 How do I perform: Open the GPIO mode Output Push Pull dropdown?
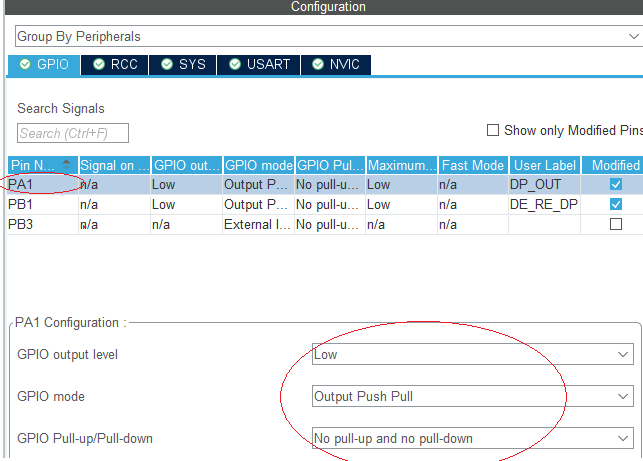click(472, 396)
